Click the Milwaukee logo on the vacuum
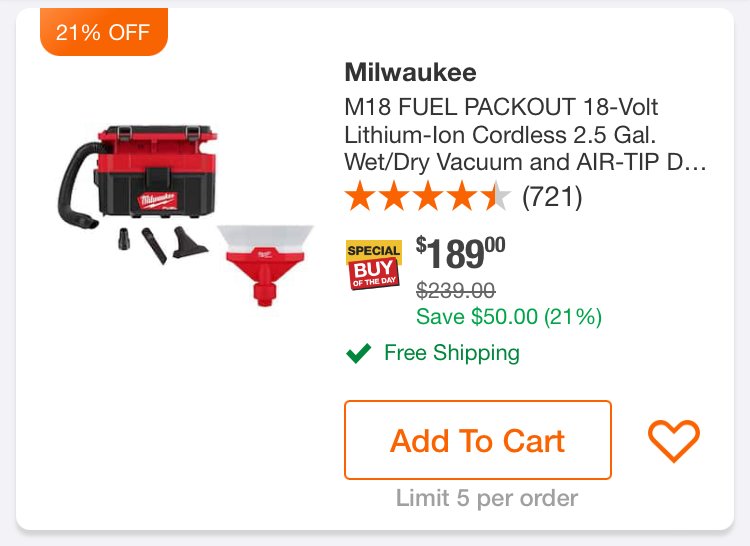750x546 pixels. (x=158, y=200)
